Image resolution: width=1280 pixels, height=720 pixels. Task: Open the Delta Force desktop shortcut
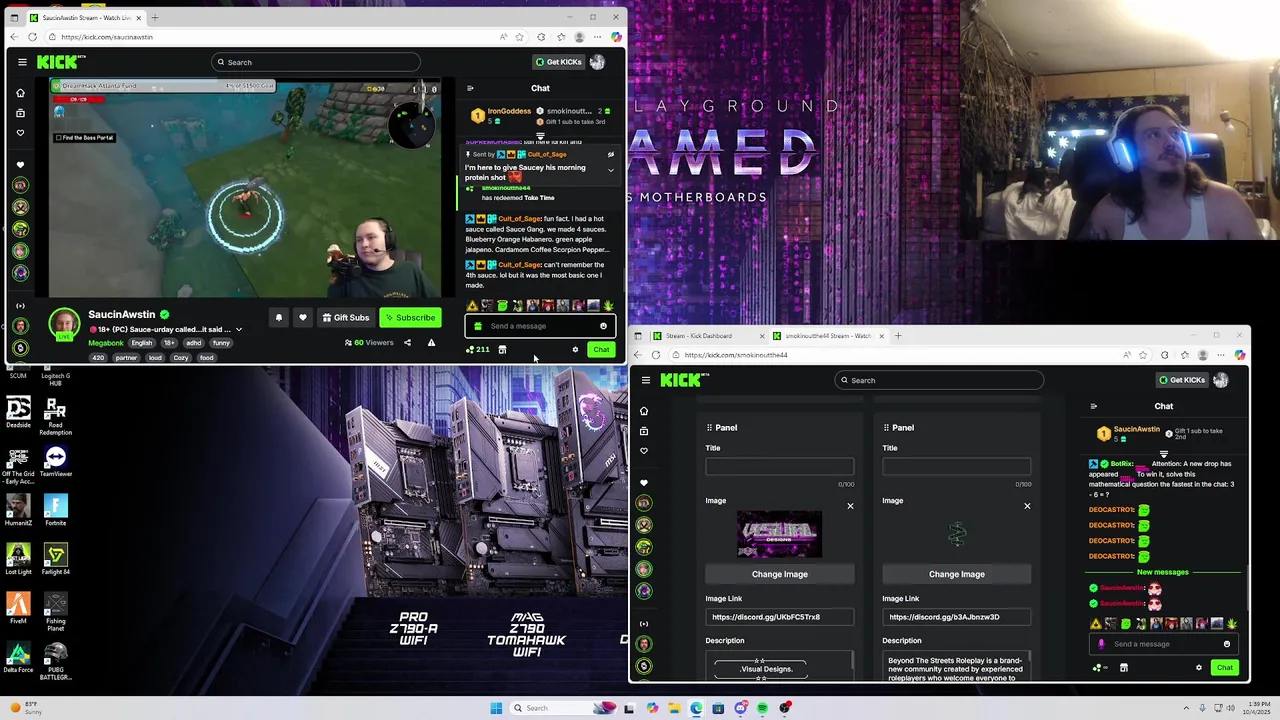pyautogui.click(x=18, y=656)
